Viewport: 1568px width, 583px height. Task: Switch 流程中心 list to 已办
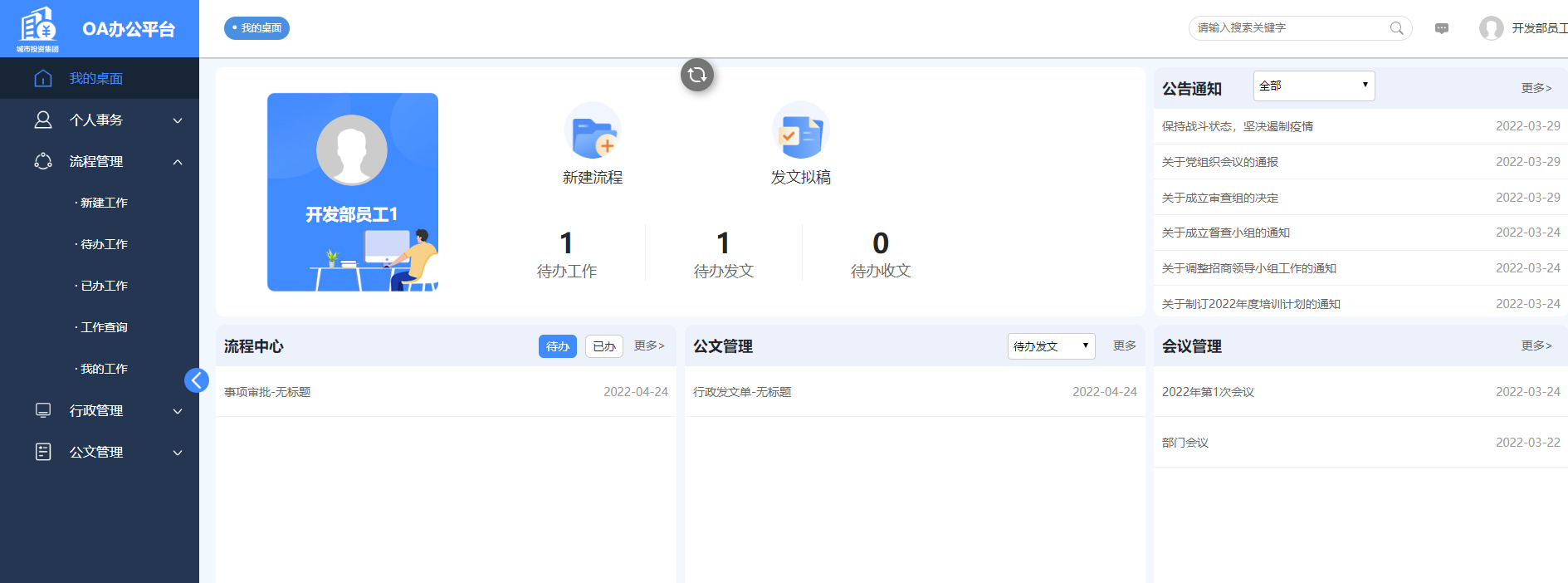tap(604, 346)
